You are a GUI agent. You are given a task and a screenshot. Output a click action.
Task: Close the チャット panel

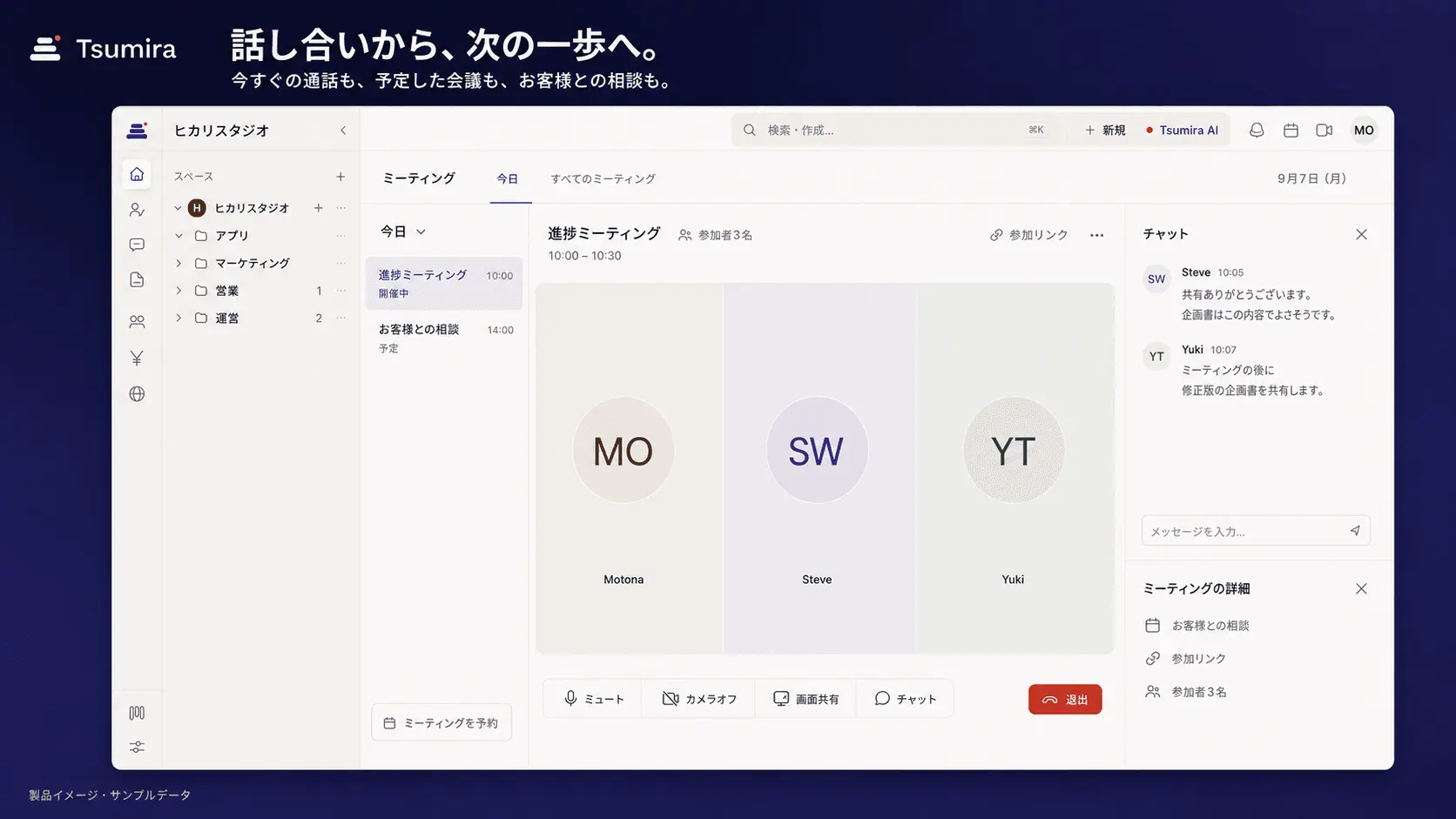1361,234
